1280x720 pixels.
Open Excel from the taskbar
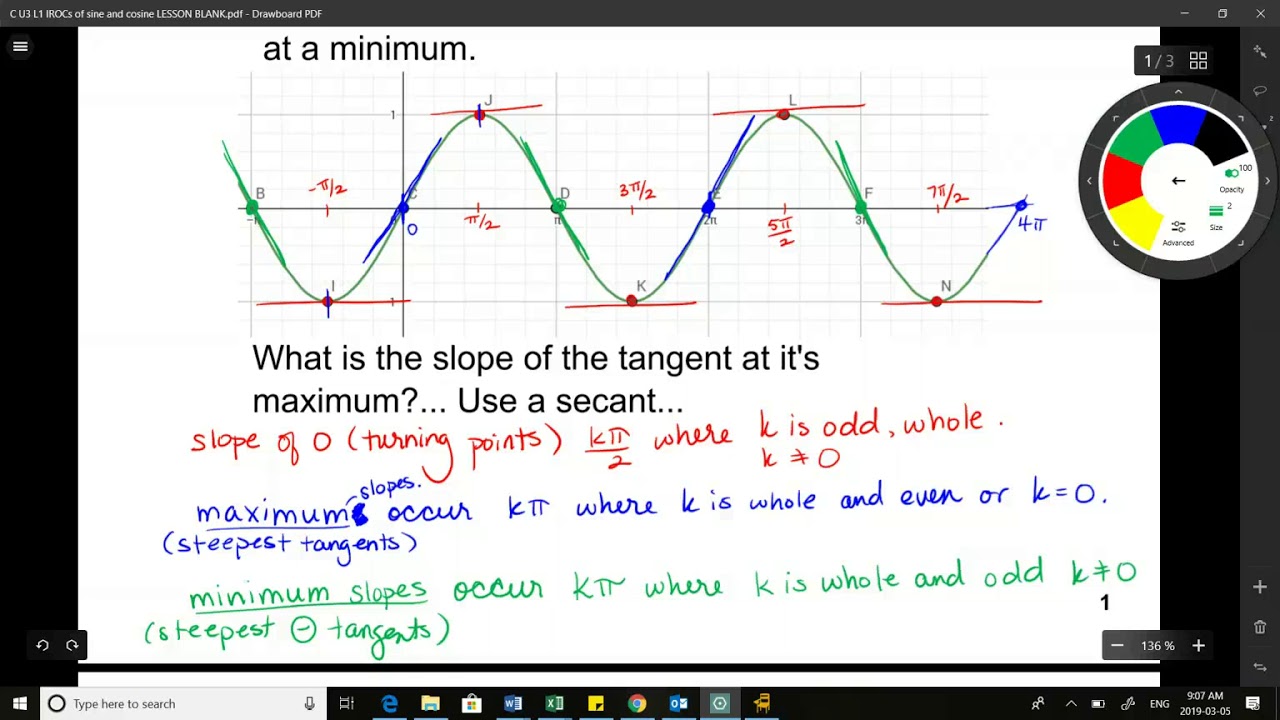(x=554, y=703)
